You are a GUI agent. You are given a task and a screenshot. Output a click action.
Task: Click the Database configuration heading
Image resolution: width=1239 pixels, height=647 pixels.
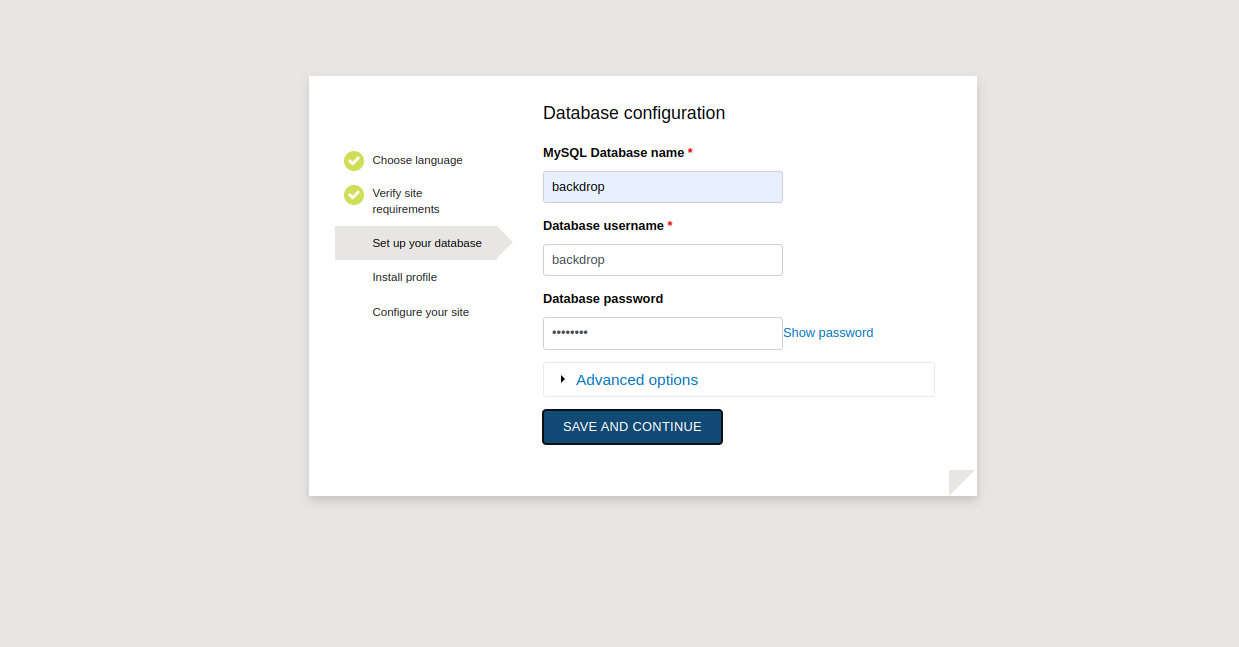(x=634, y=113)
